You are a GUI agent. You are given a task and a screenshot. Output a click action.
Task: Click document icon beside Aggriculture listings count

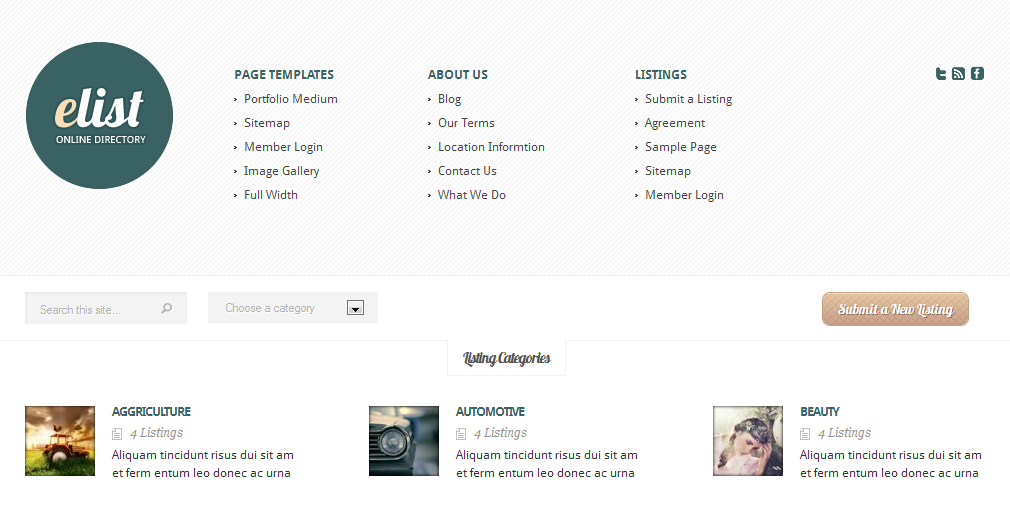click(117, 434)
